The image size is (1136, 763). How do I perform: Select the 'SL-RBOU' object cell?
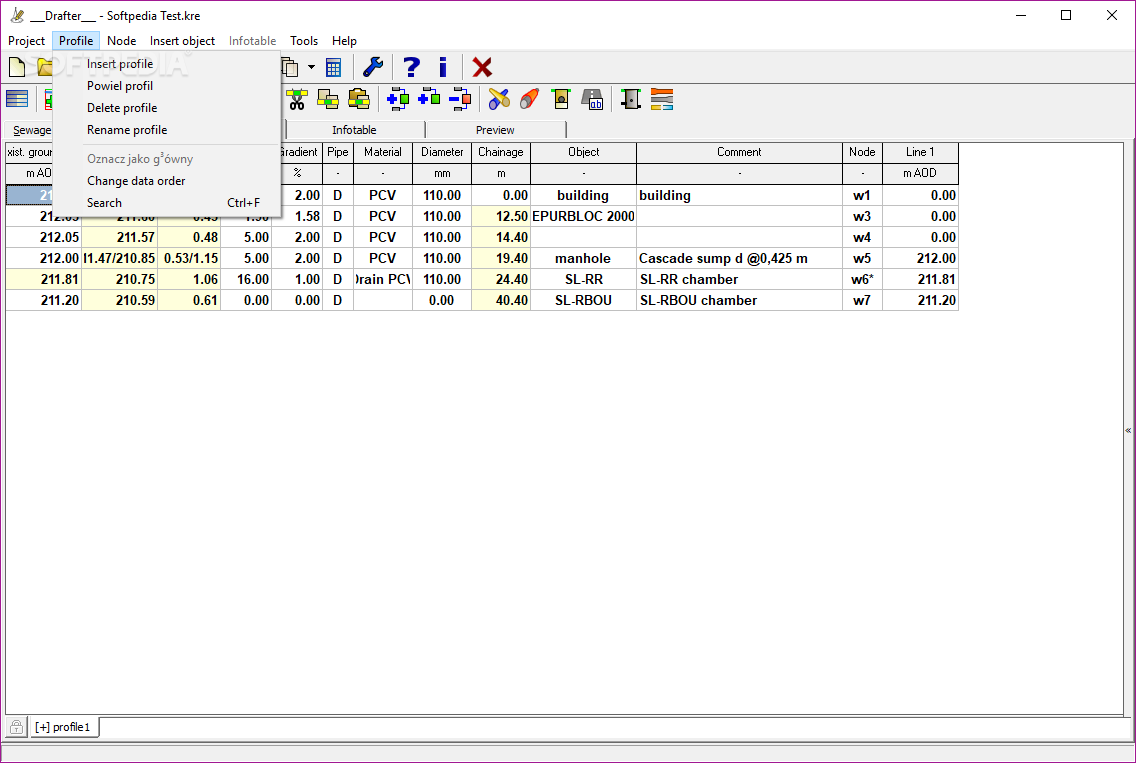point(583,300)
